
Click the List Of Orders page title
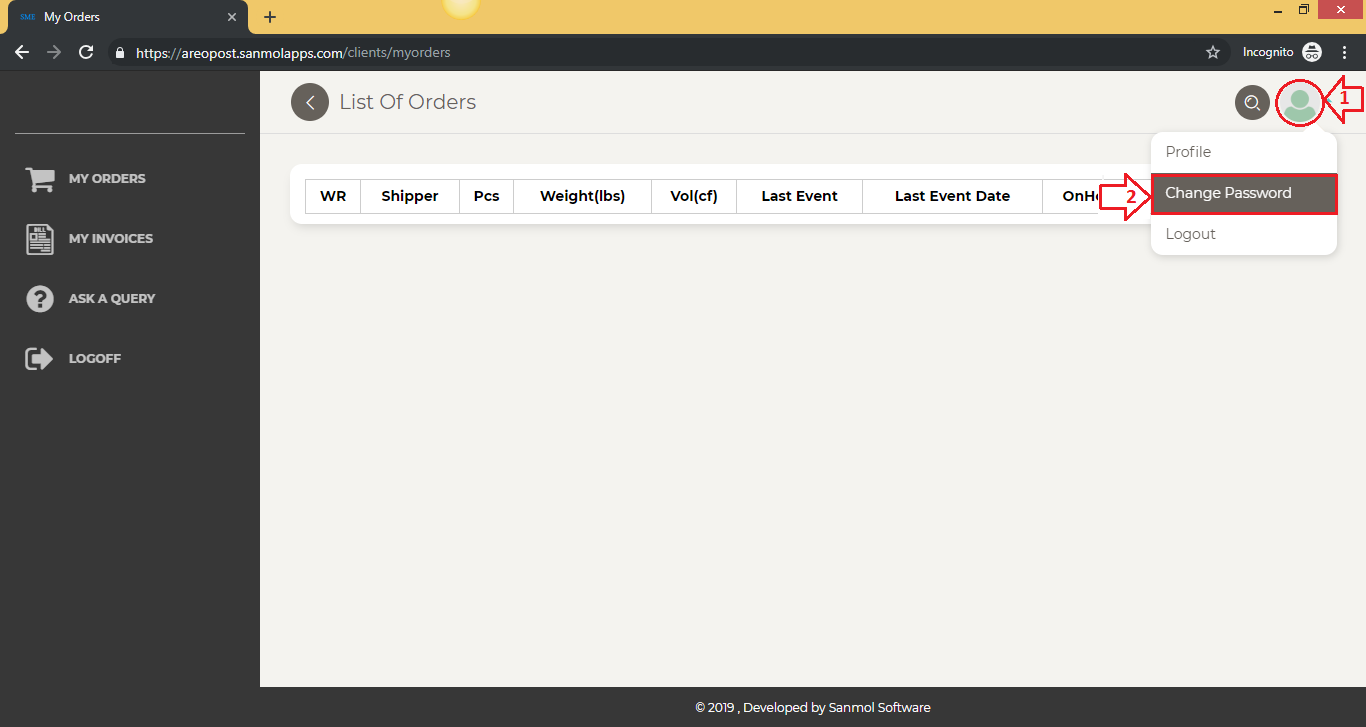coord(408,102)
